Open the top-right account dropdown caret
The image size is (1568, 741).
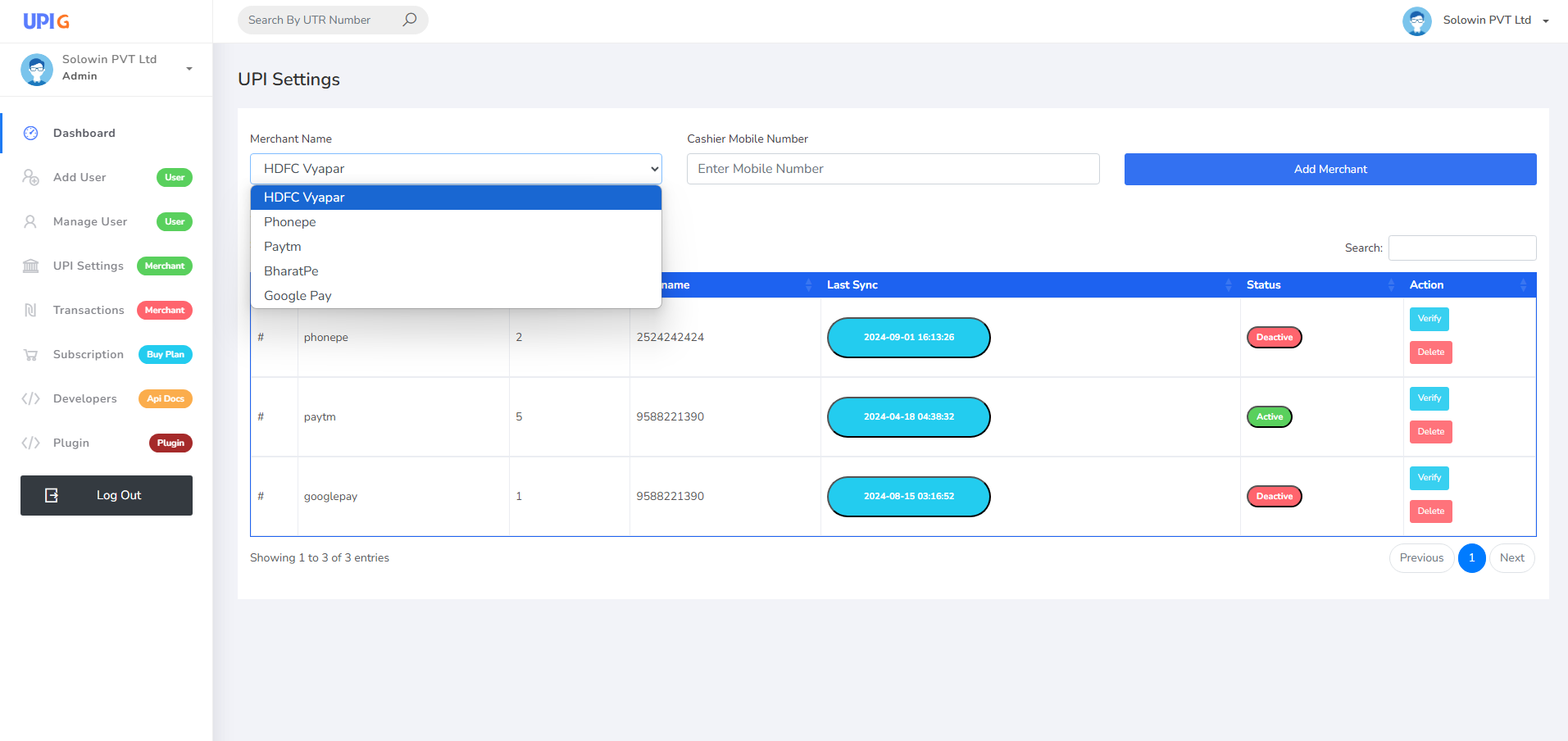tap(1546, 21)
